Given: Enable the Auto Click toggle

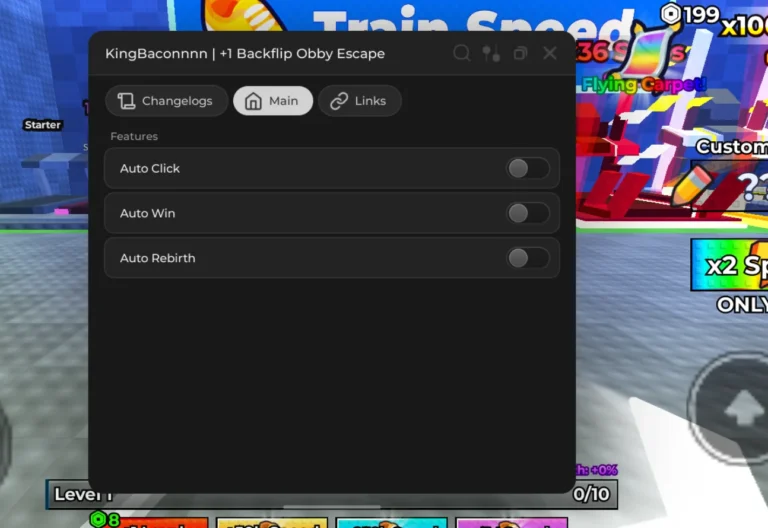Looking at the screenshot, I should click(528, 168).
